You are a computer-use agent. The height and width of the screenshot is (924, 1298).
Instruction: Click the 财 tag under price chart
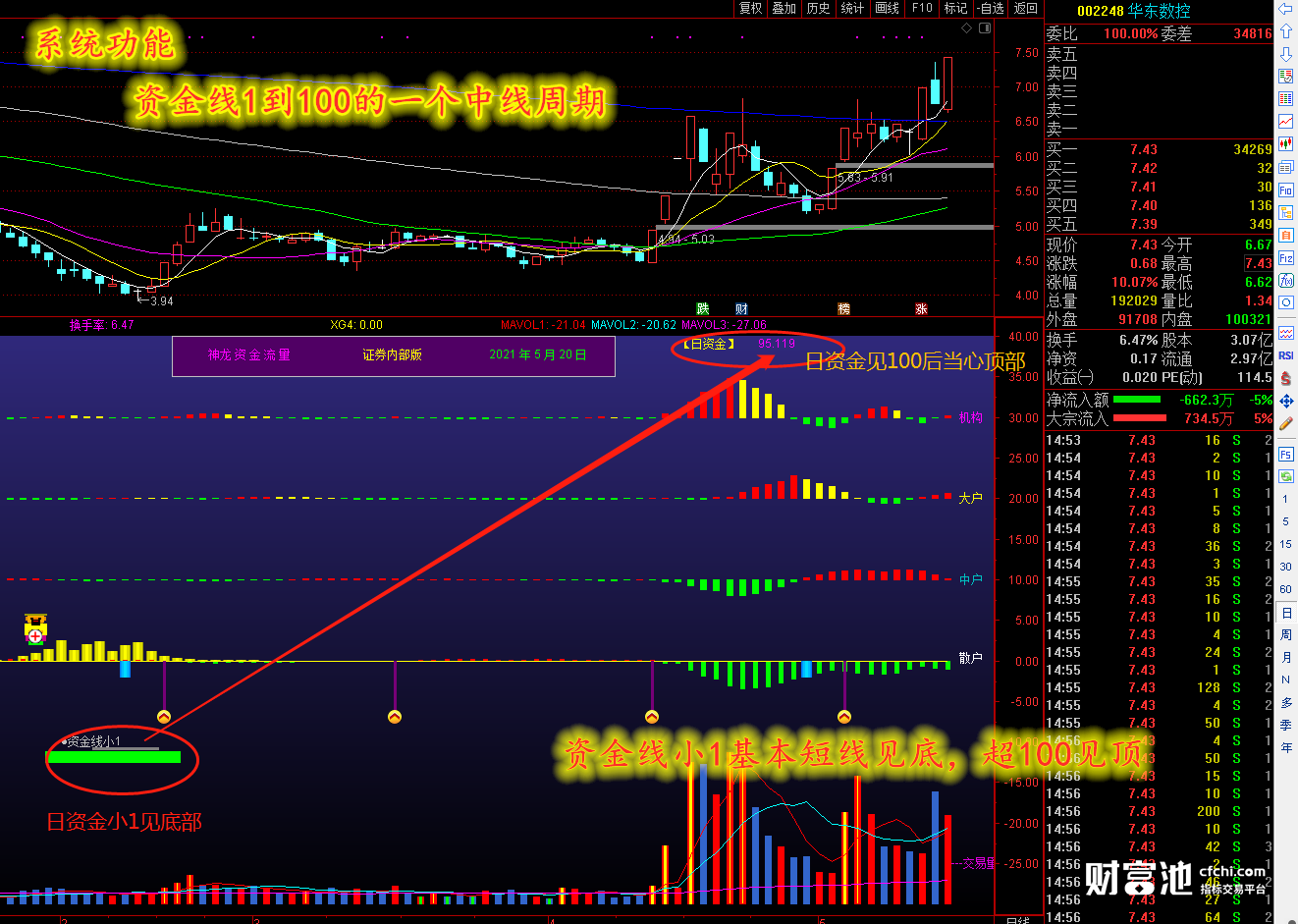(741, 308)
